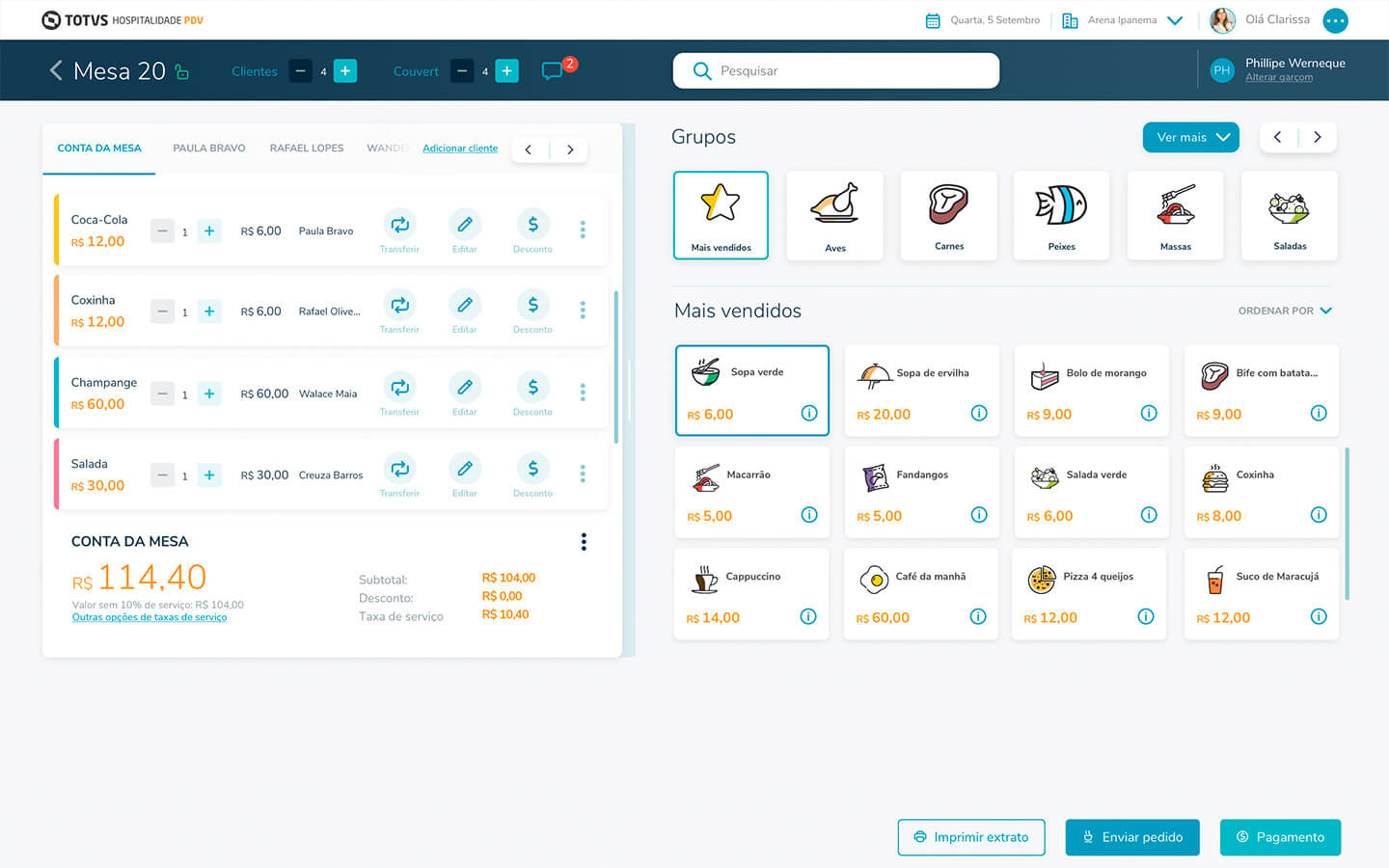Screen dimensions: 1389x868
Task: Go back using arrow beside Mesa 20
Action: tap(56, 70)
